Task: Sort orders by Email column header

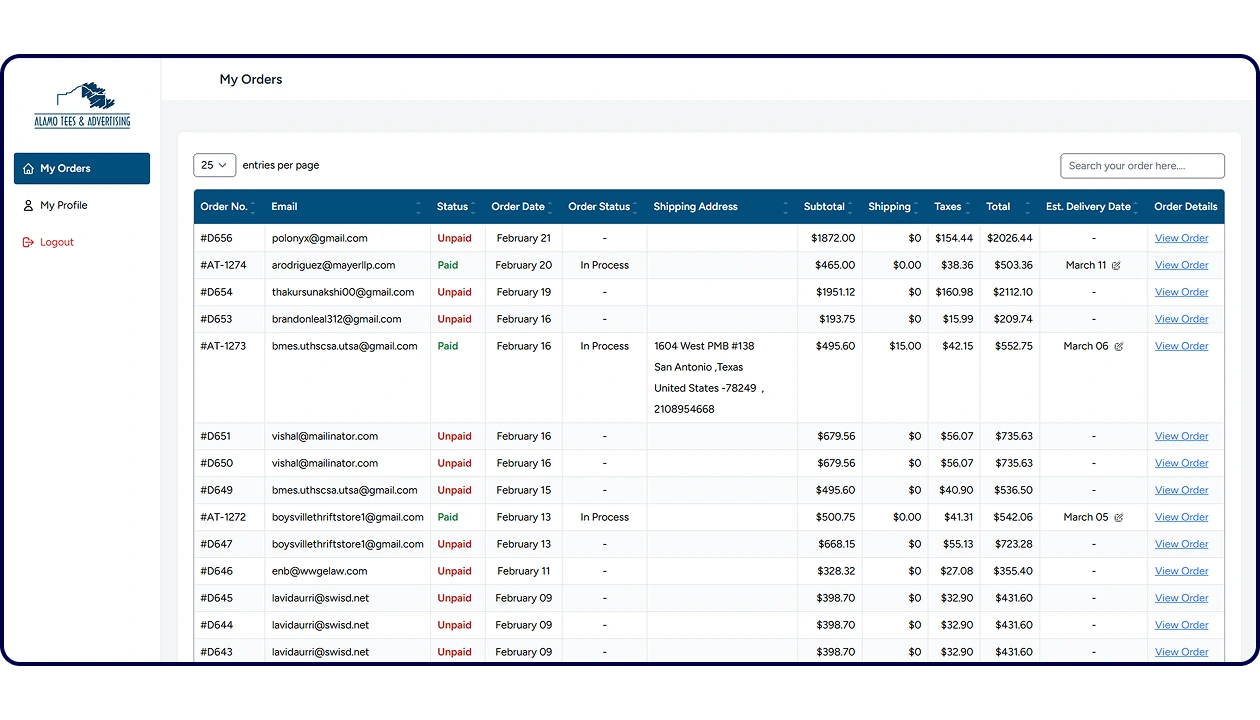Action: 284,207
